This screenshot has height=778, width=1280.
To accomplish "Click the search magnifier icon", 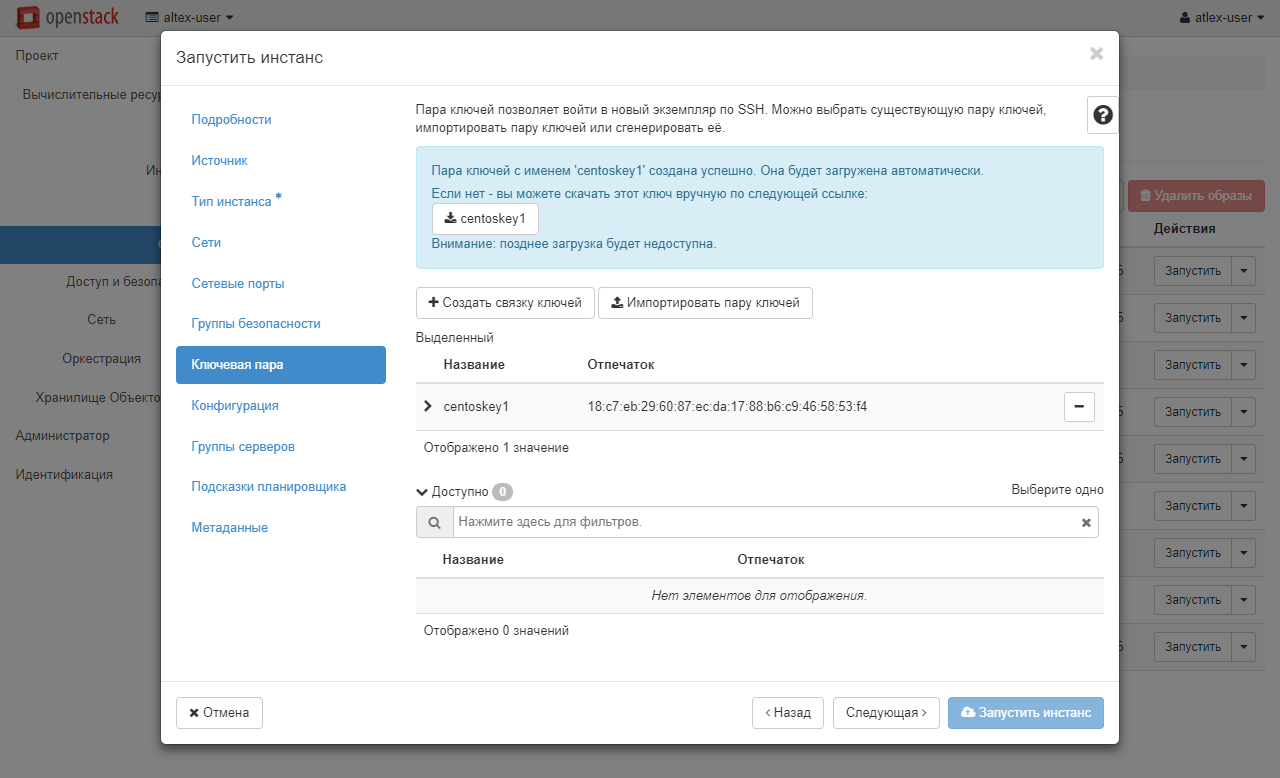I will tap(434, 522).
